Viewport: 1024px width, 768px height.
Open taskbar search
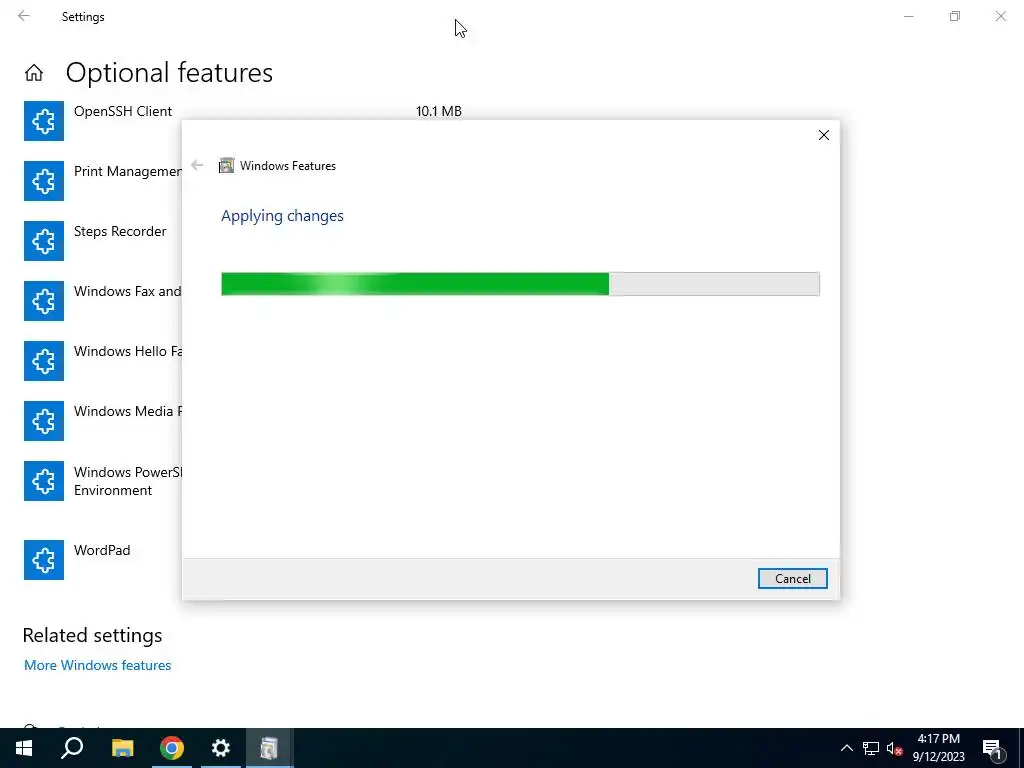coord(72,748)
